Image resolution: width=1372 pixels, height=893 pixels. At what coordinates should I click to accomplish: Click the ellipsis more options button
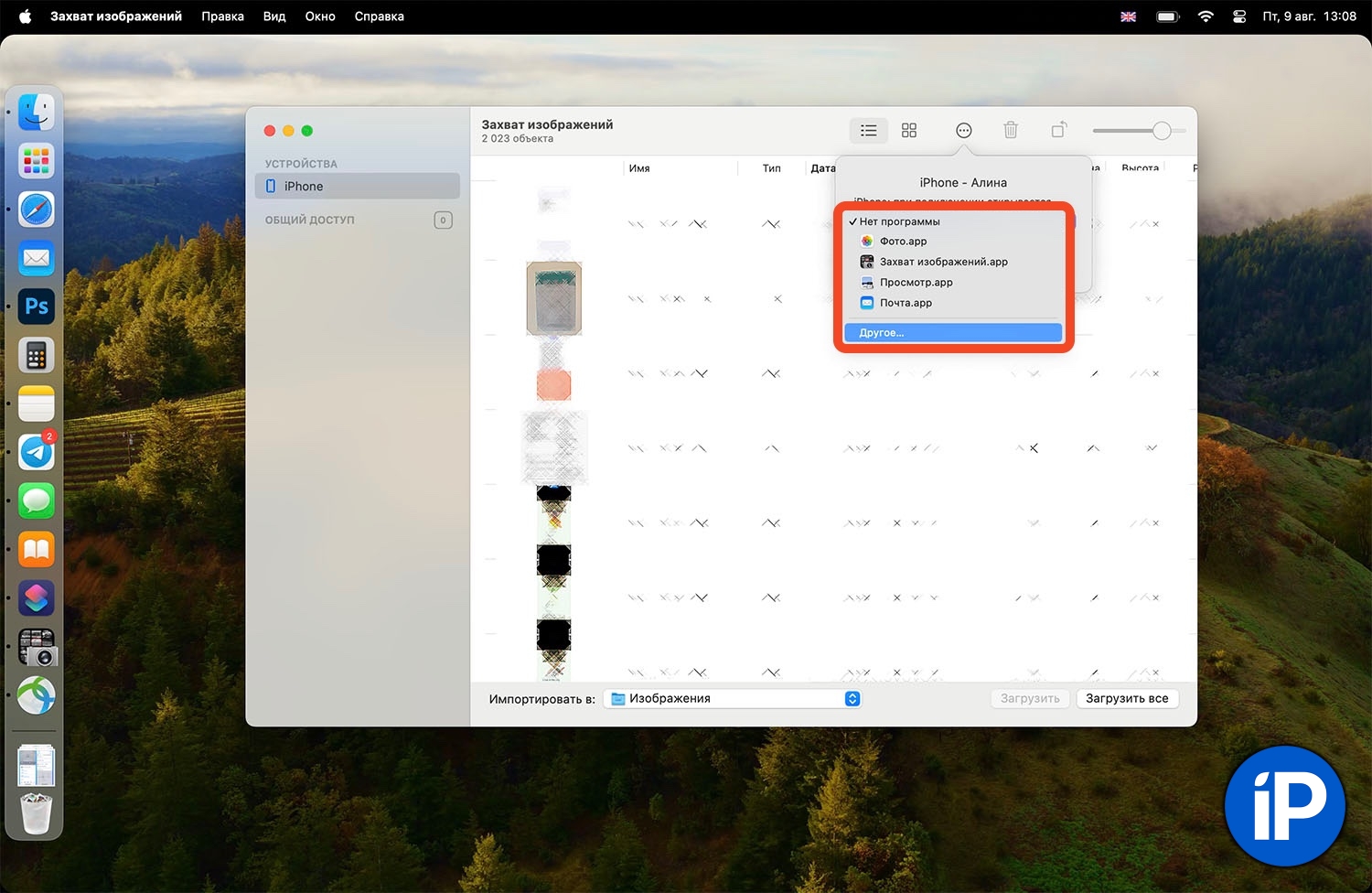[x=963, y=131]
